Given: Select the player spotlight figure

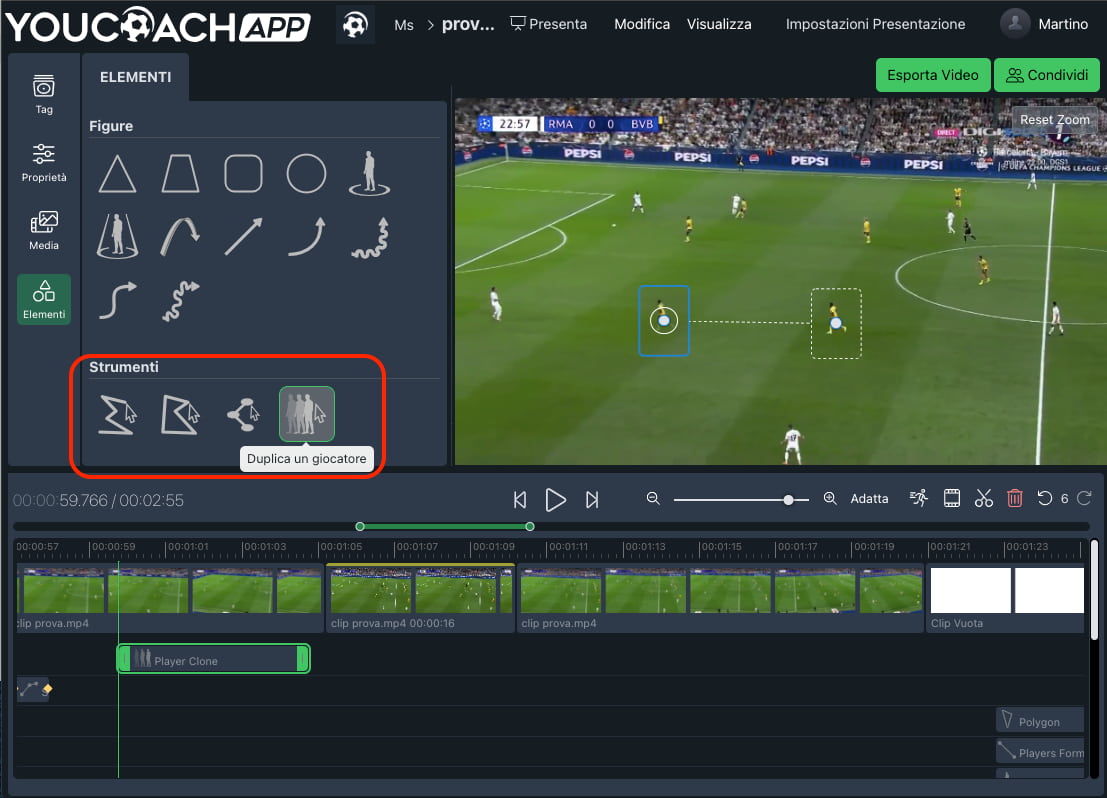Looking at the screenshot, I should 369,173.
